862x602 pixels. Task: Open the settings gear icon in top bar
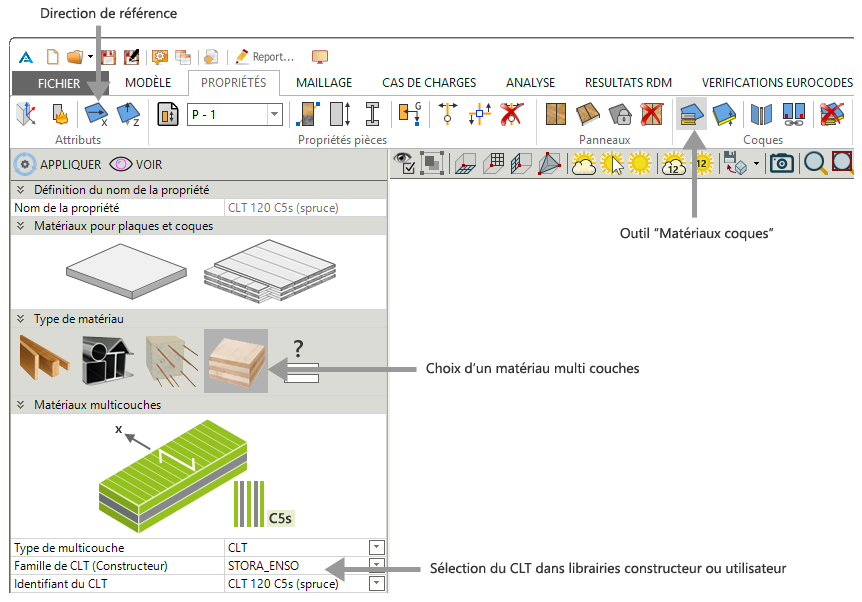click(160, 57)
